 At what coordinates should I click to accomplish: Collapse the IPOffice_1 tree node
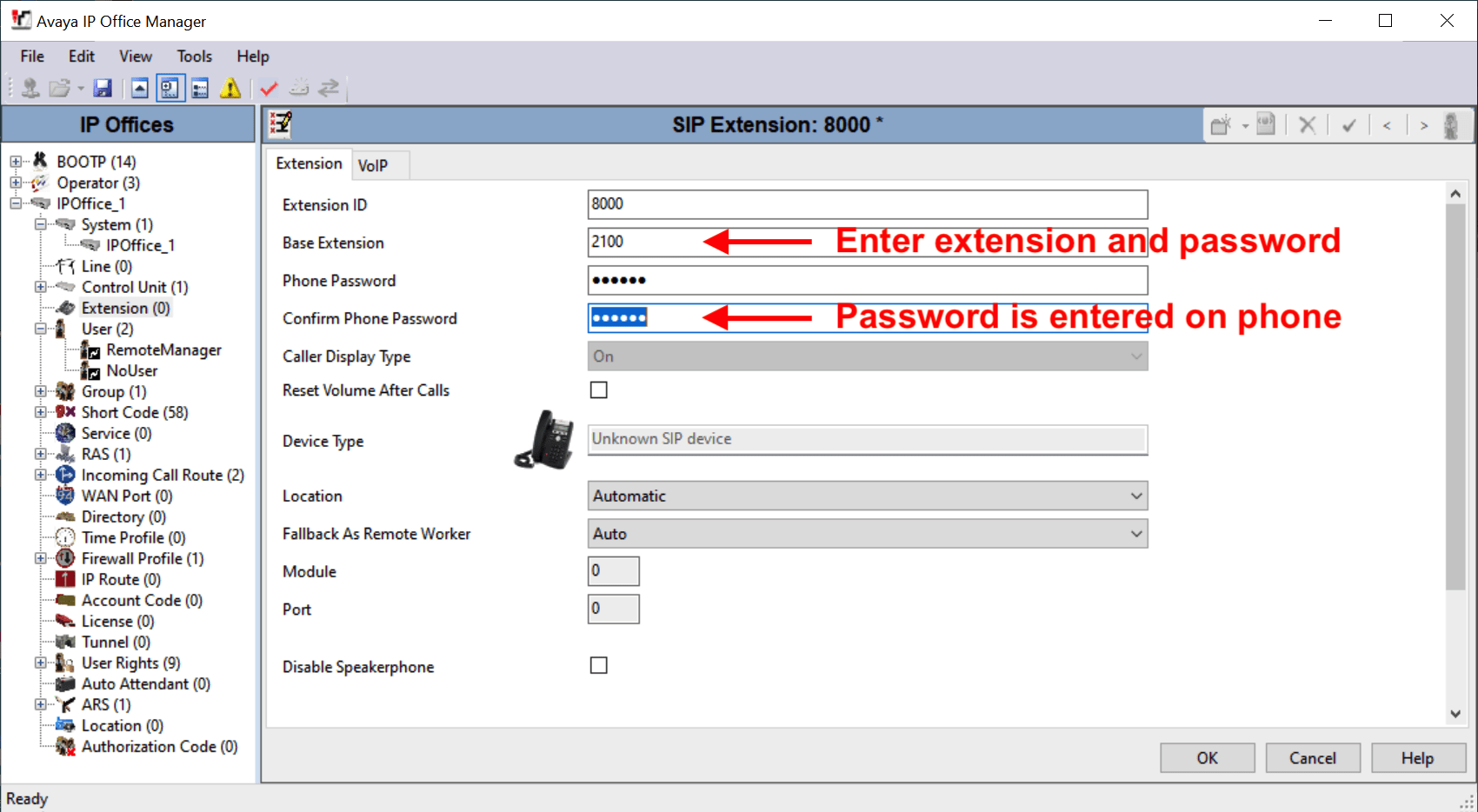tap(16, 203)
